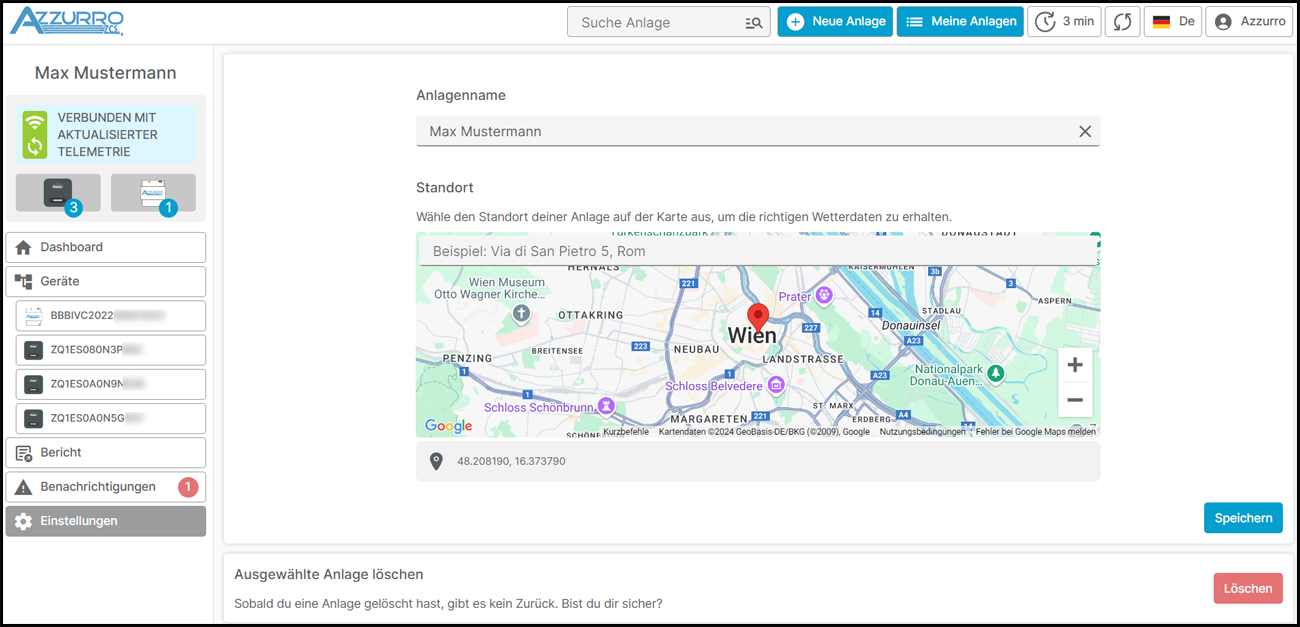Clear the Anlagenname field with the X
The height and width of the screenshot is (627, 1300).
(1085, 131)
